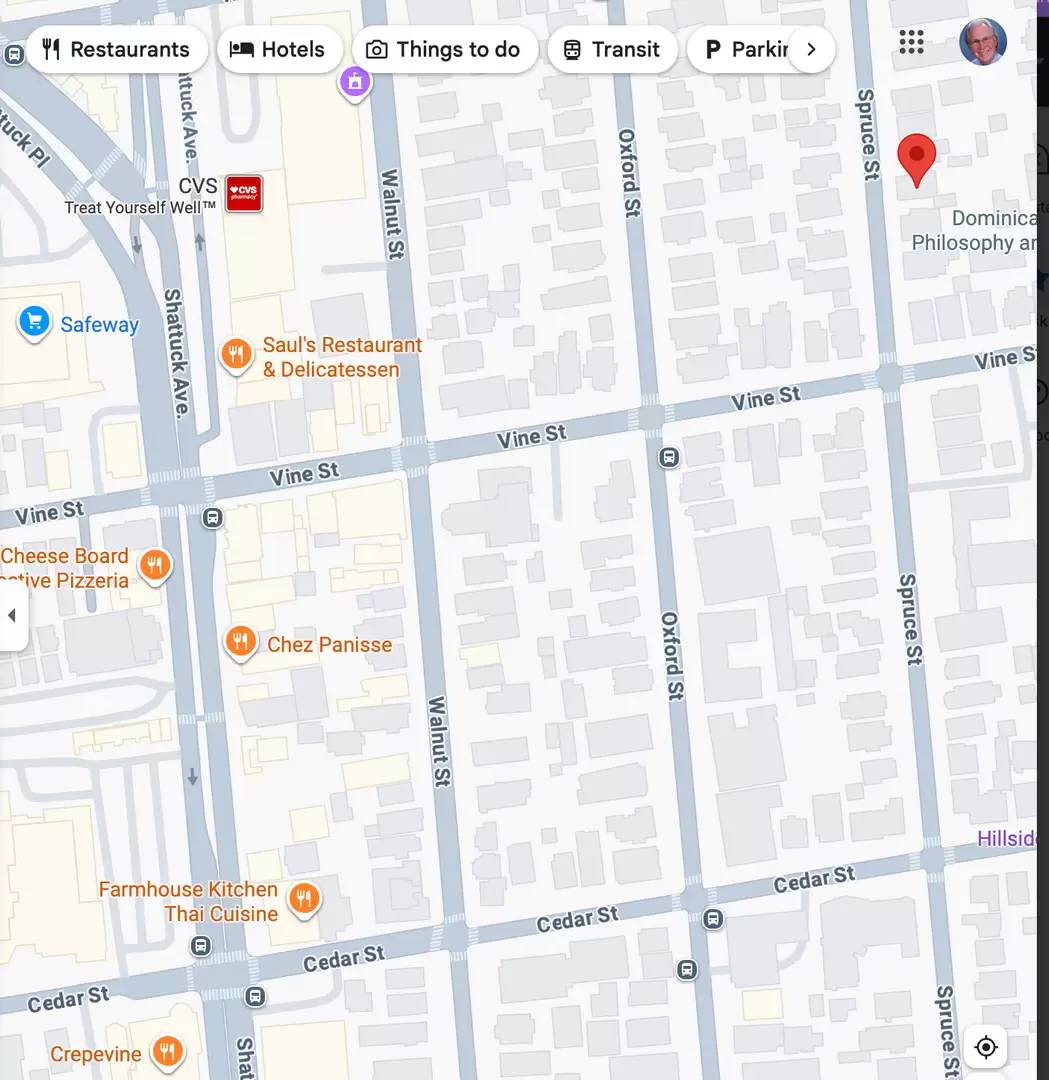Click the transit stop icon at top left corner
Viewport: 1049px width, 1080px height.
[14, 54]
